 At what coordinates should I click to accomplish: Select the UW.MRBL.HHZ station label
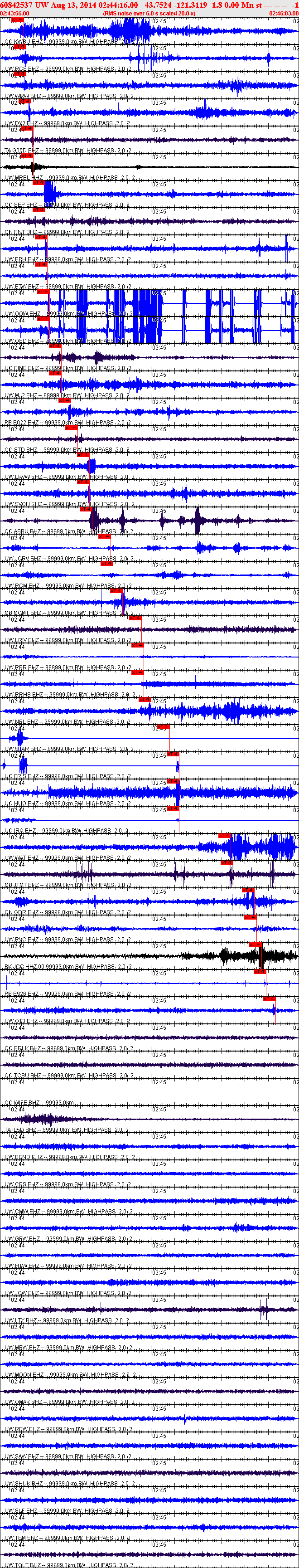pos(70,178)
